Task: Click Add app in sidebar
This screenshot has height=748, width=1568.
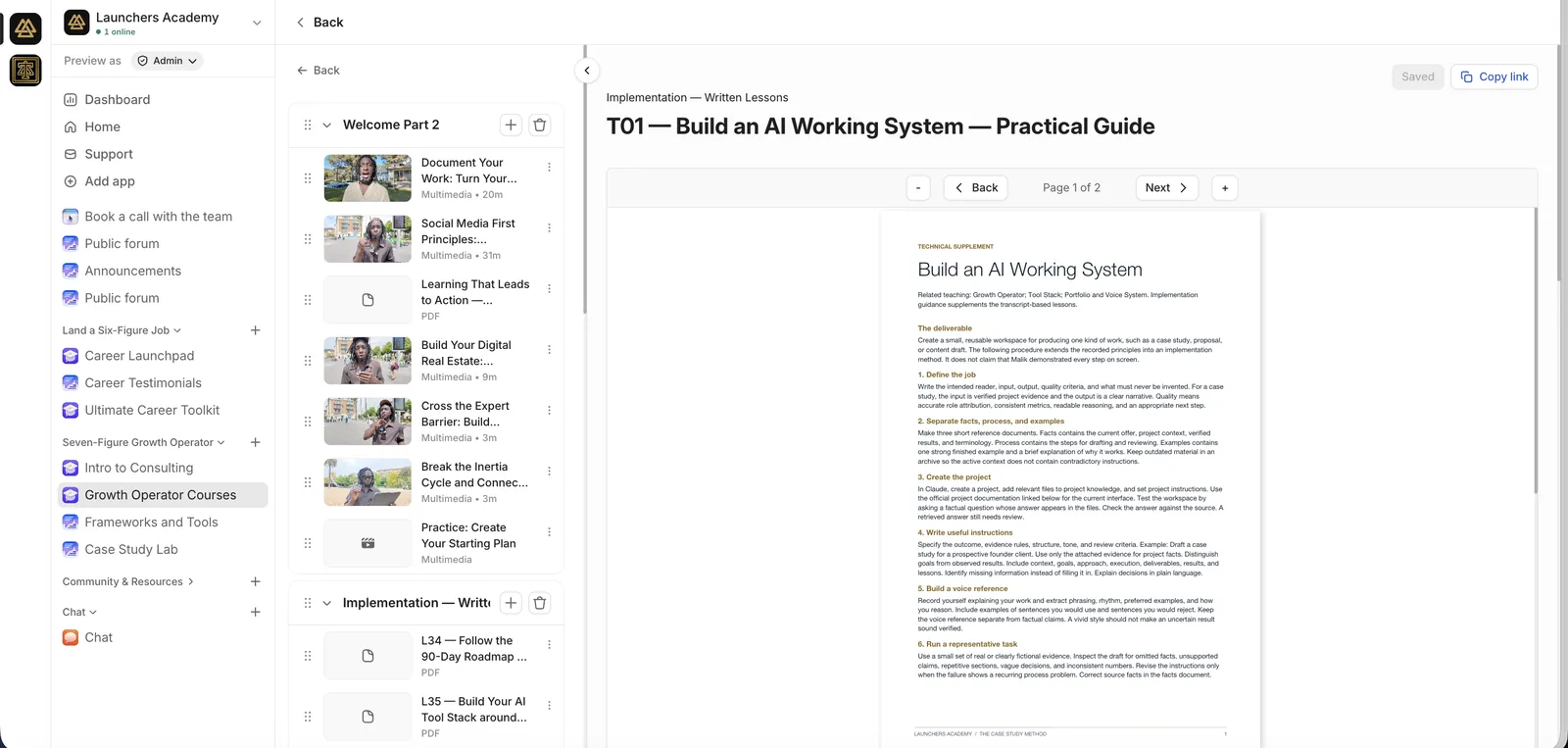Action: [109, 181]
